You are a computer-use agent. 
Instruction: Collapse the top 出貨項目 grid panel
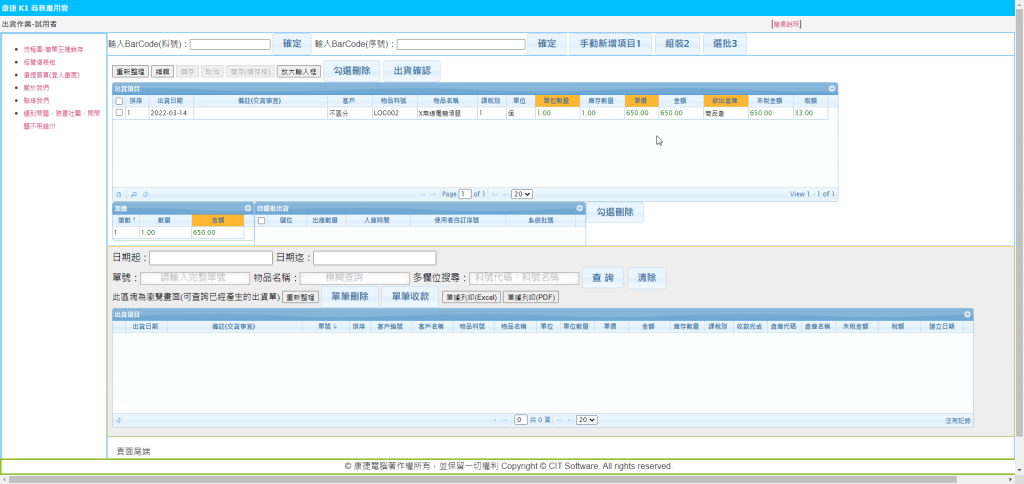tap(831, 89)
